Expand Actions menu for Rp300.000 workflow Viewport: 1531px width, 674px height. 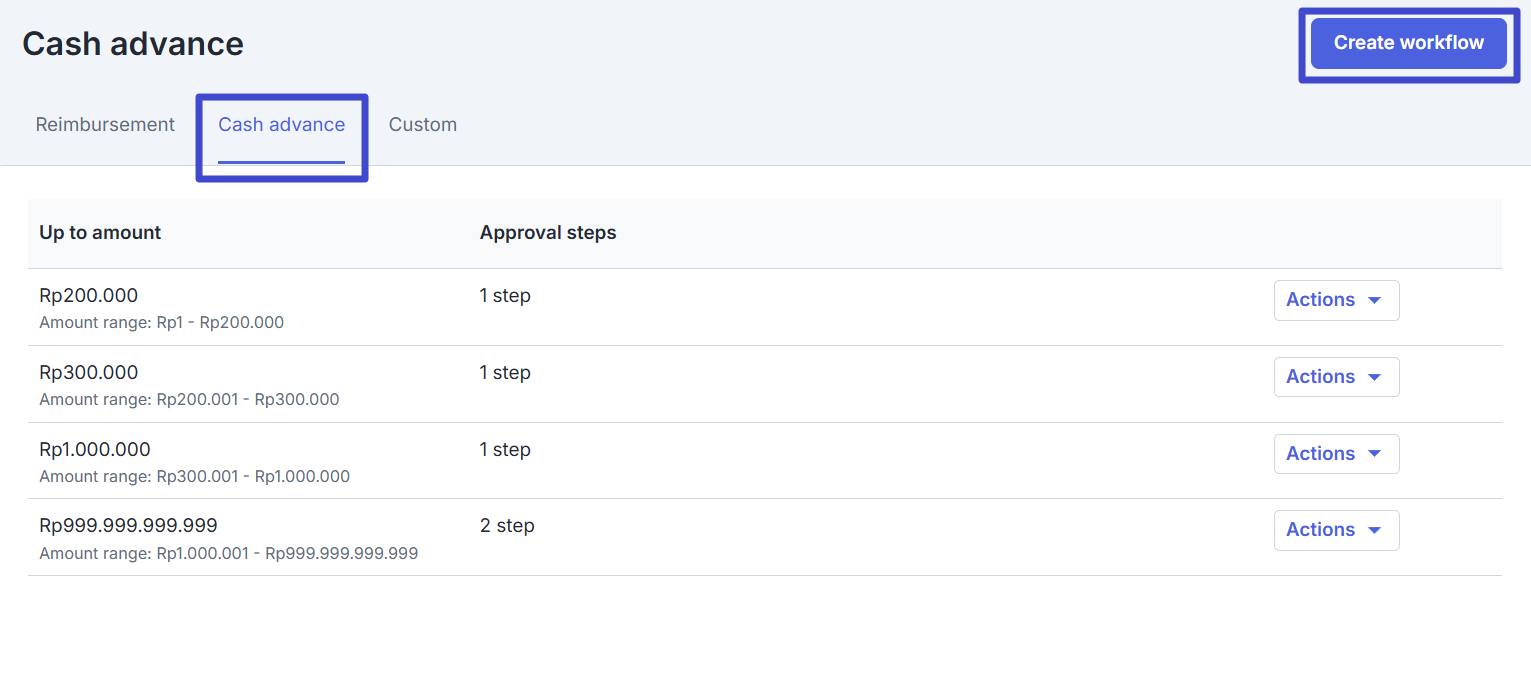(x=1335, y=377)
